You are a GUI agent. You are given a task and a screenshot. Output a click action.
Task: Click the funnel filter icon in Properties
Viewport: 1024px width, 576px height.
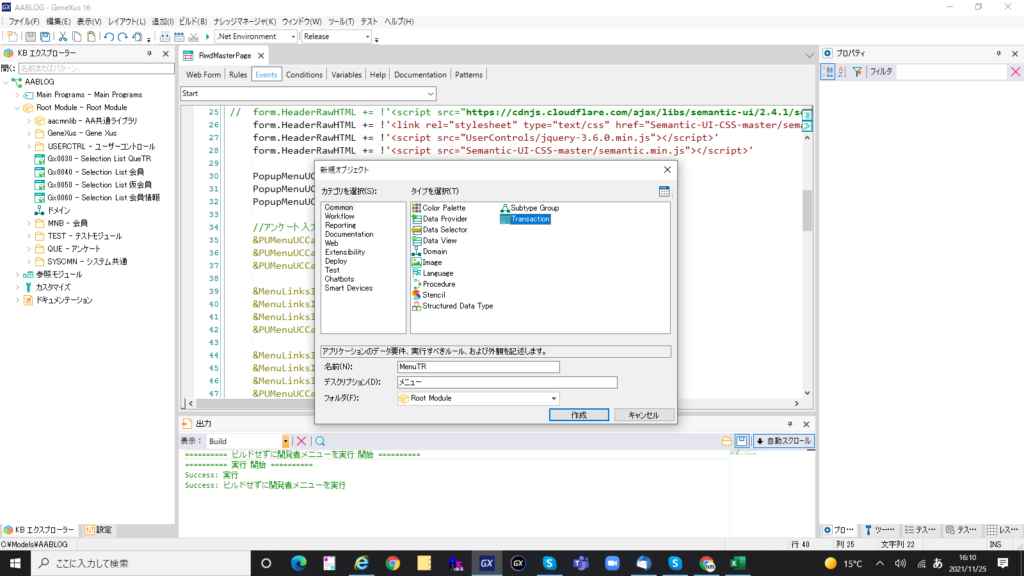point(857,72)
